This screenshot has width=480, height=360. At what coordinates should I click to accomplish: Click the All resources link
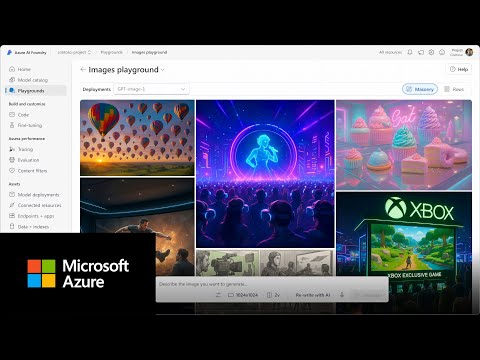pos(390,52)
